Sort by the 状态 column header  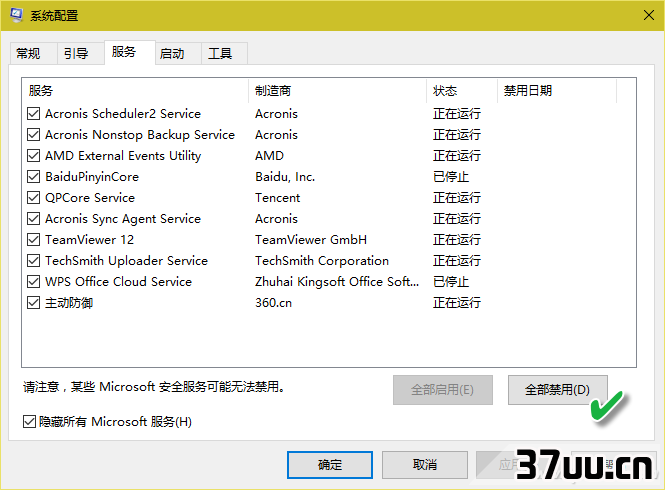coord(462,90)
